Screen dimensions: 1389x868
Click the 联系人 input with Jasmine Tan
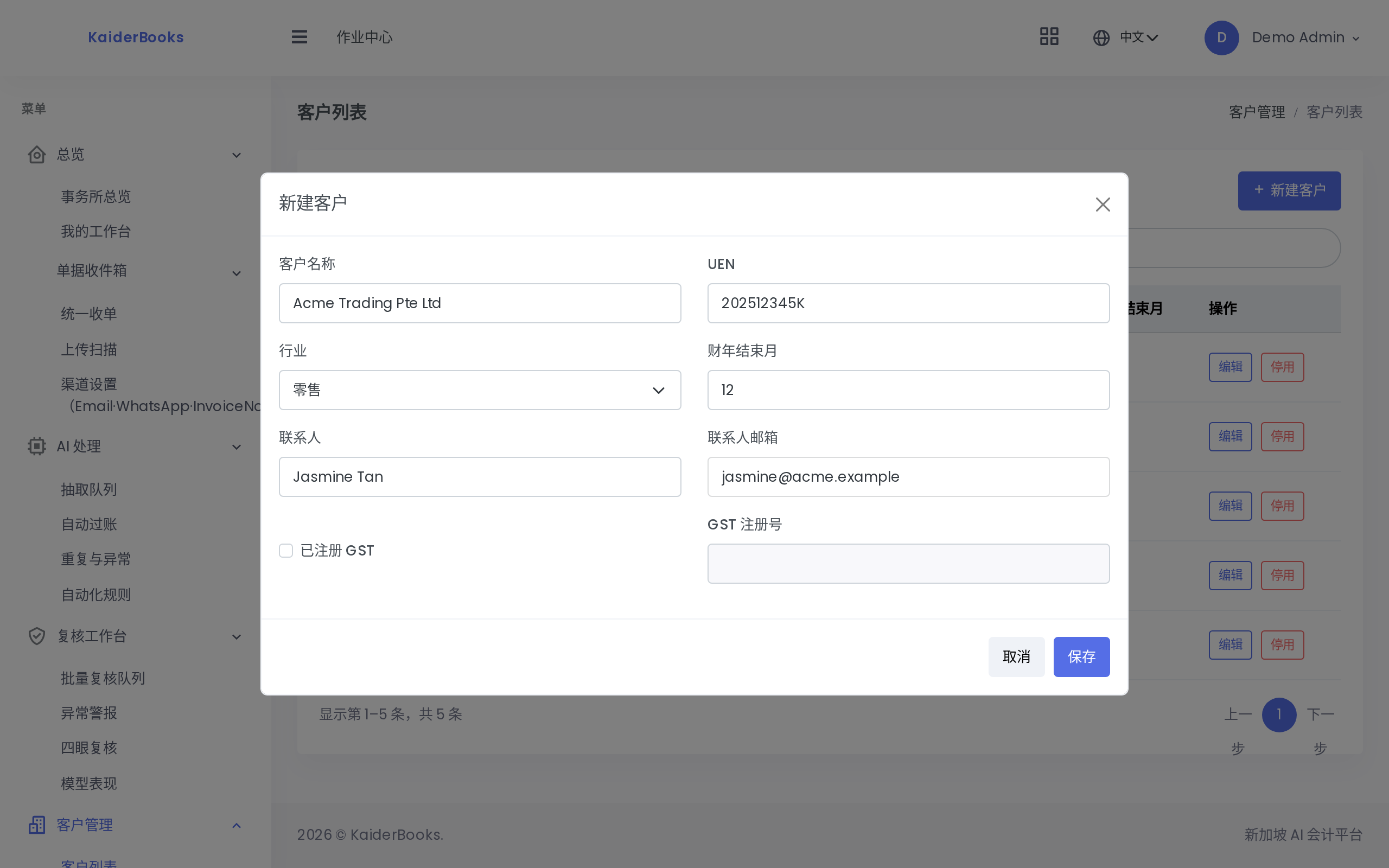pyautogui.click(x=480, y=476)
